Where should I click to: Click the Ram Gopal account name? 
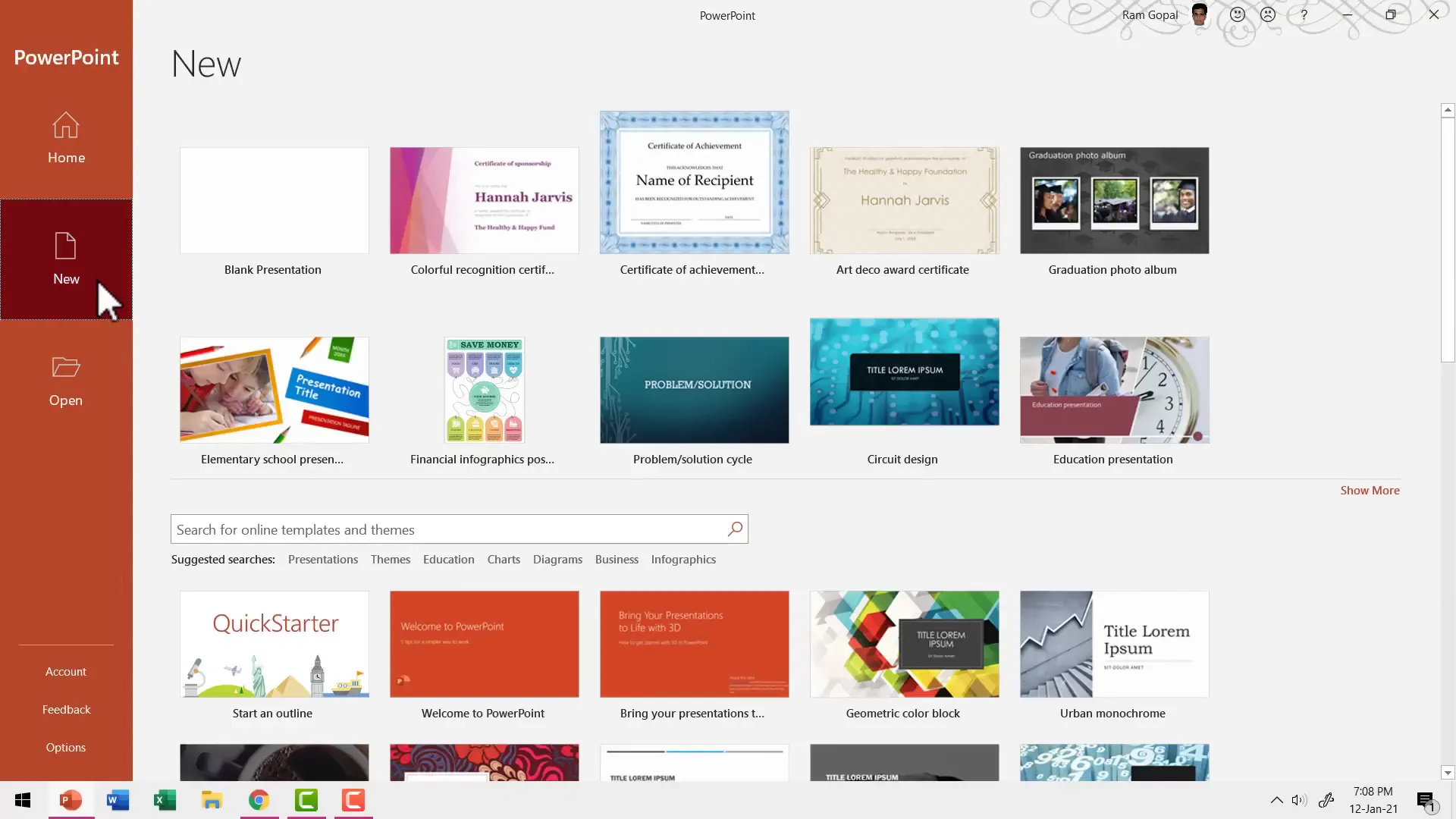[1150, 15]
